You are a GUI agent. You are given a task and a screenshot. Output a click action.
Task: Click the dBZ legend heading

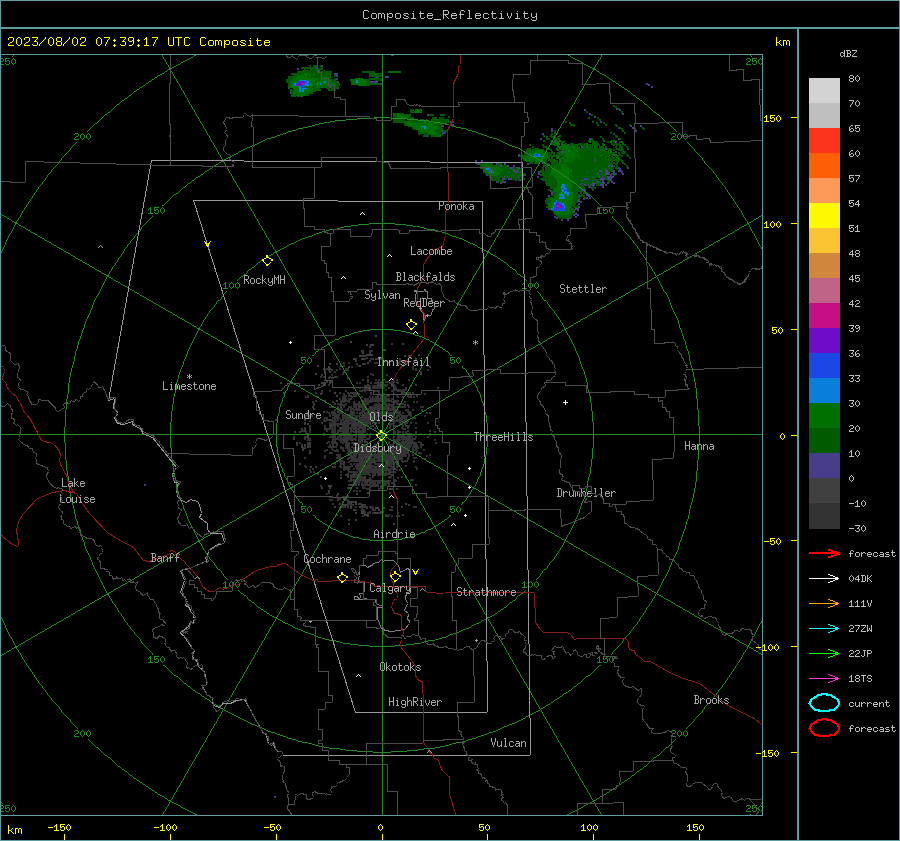click(x=848, y=53)
